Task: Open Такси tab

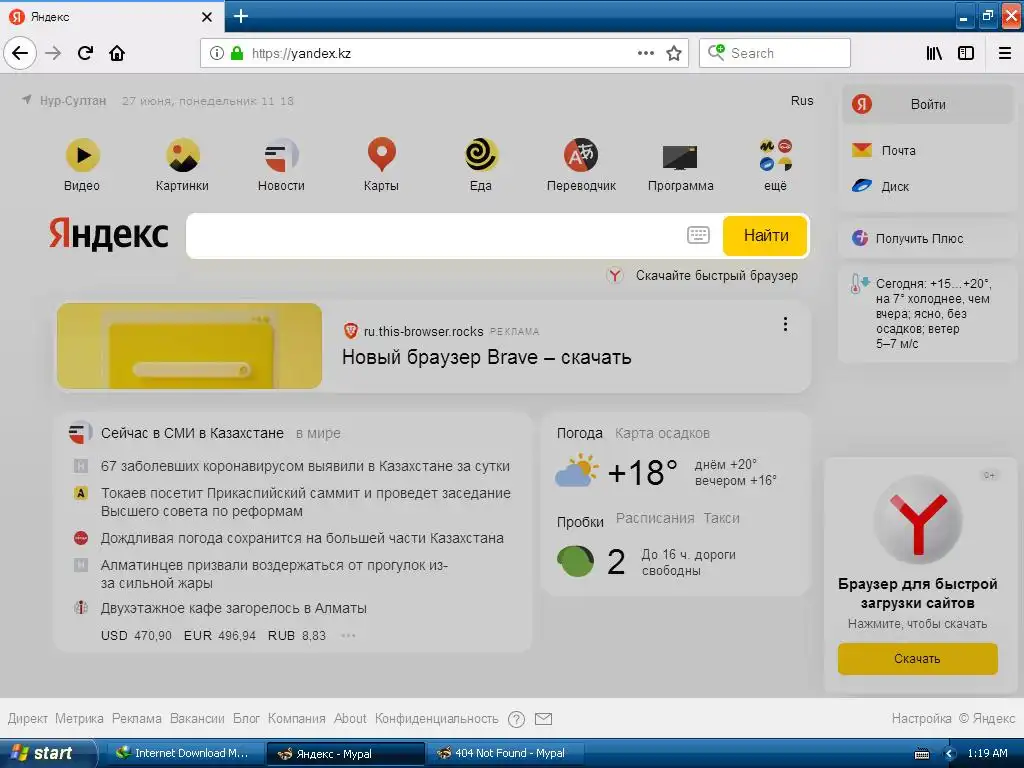Action: pos(722,519)
